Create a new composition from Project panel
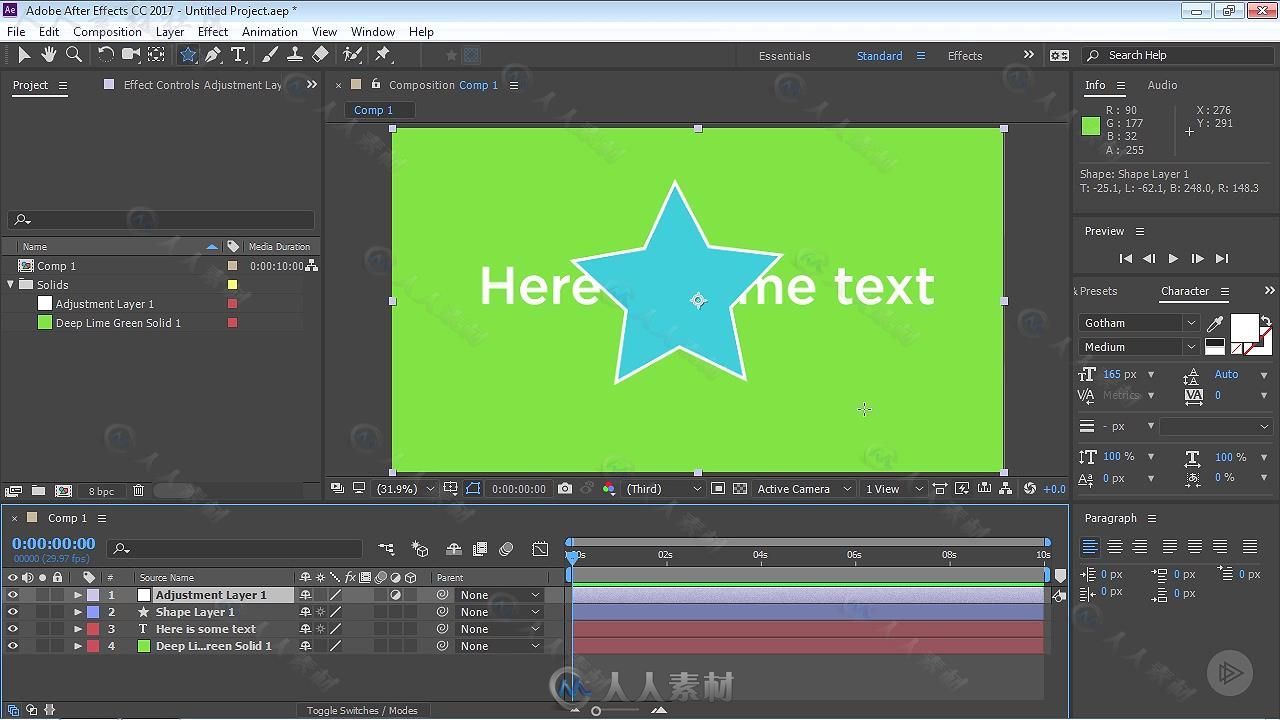 pos(63,491)
